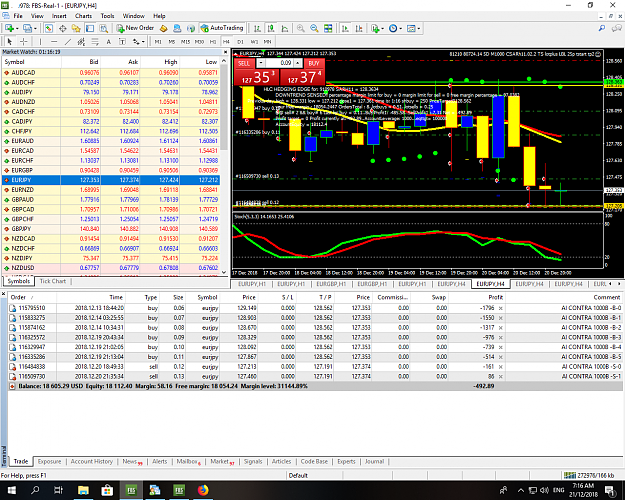625x500 pixels.
Task: Toggle the Data Window crosshair-target icon
Action: coord(63,28)
